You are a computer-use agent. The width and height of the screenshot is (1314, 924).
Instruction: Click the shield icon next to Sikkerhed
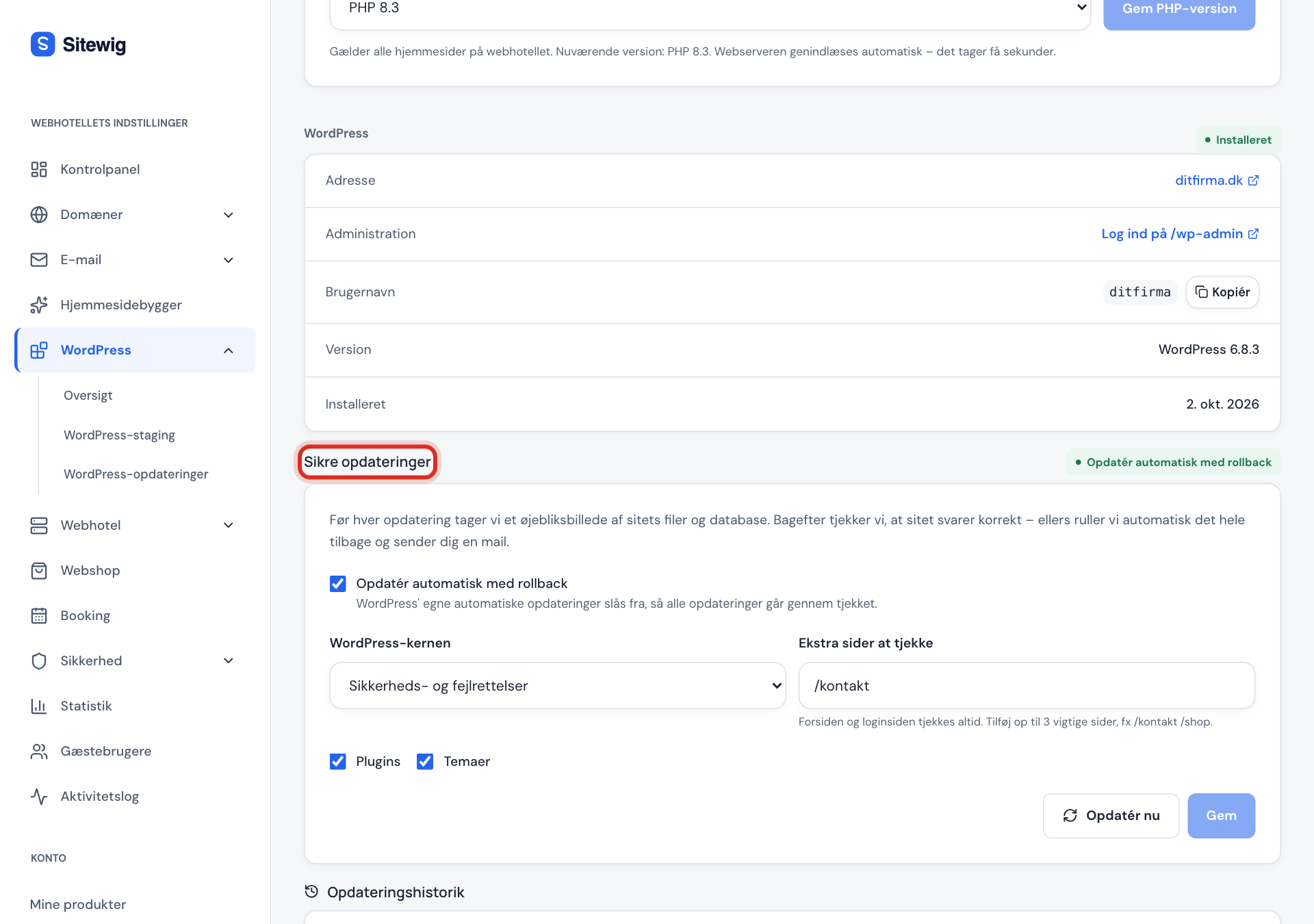[39, 660]
